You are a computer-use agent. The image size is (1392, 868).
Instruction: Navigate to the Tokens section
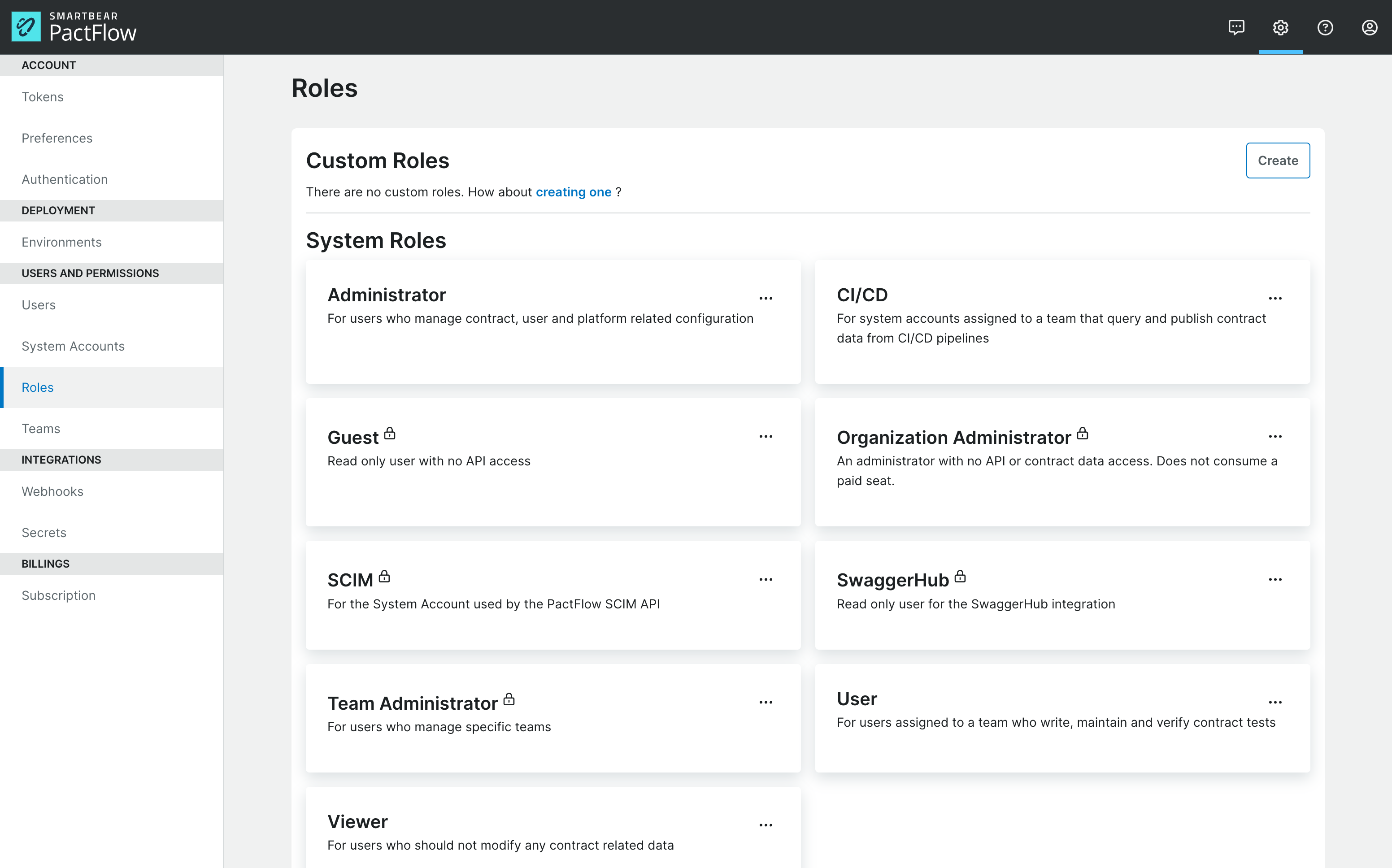tap(43, 96)
